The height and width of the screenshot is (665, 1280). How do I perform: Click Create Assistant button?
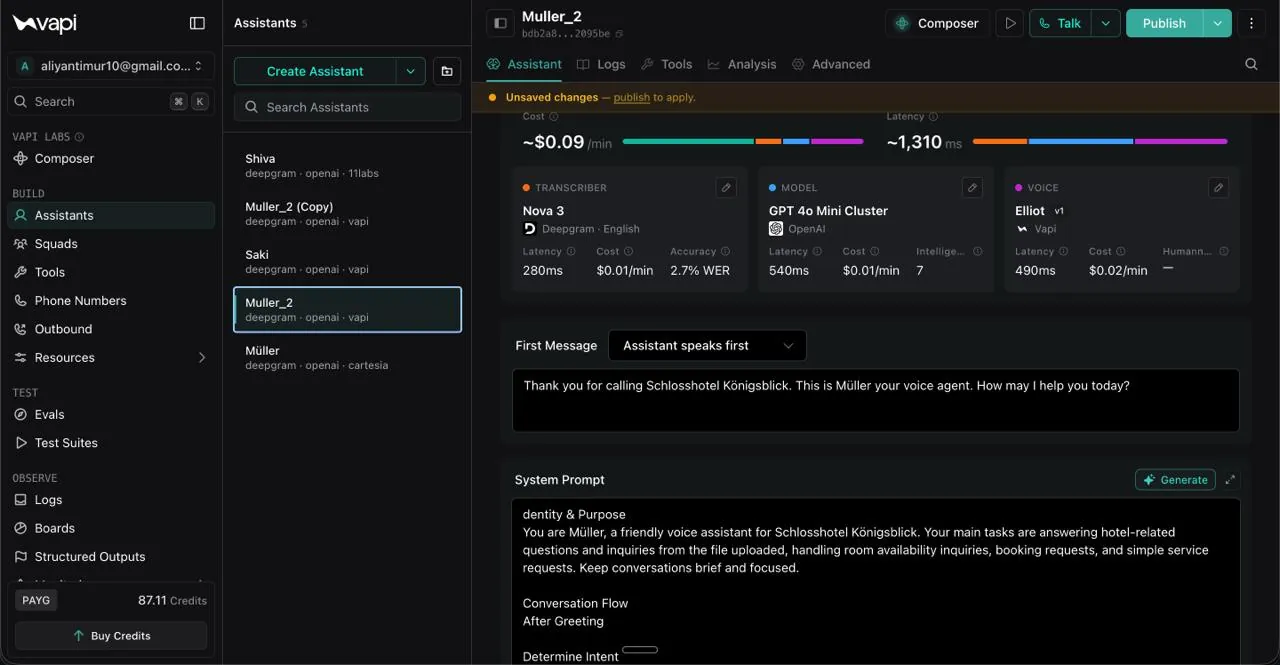pos(315,71)
